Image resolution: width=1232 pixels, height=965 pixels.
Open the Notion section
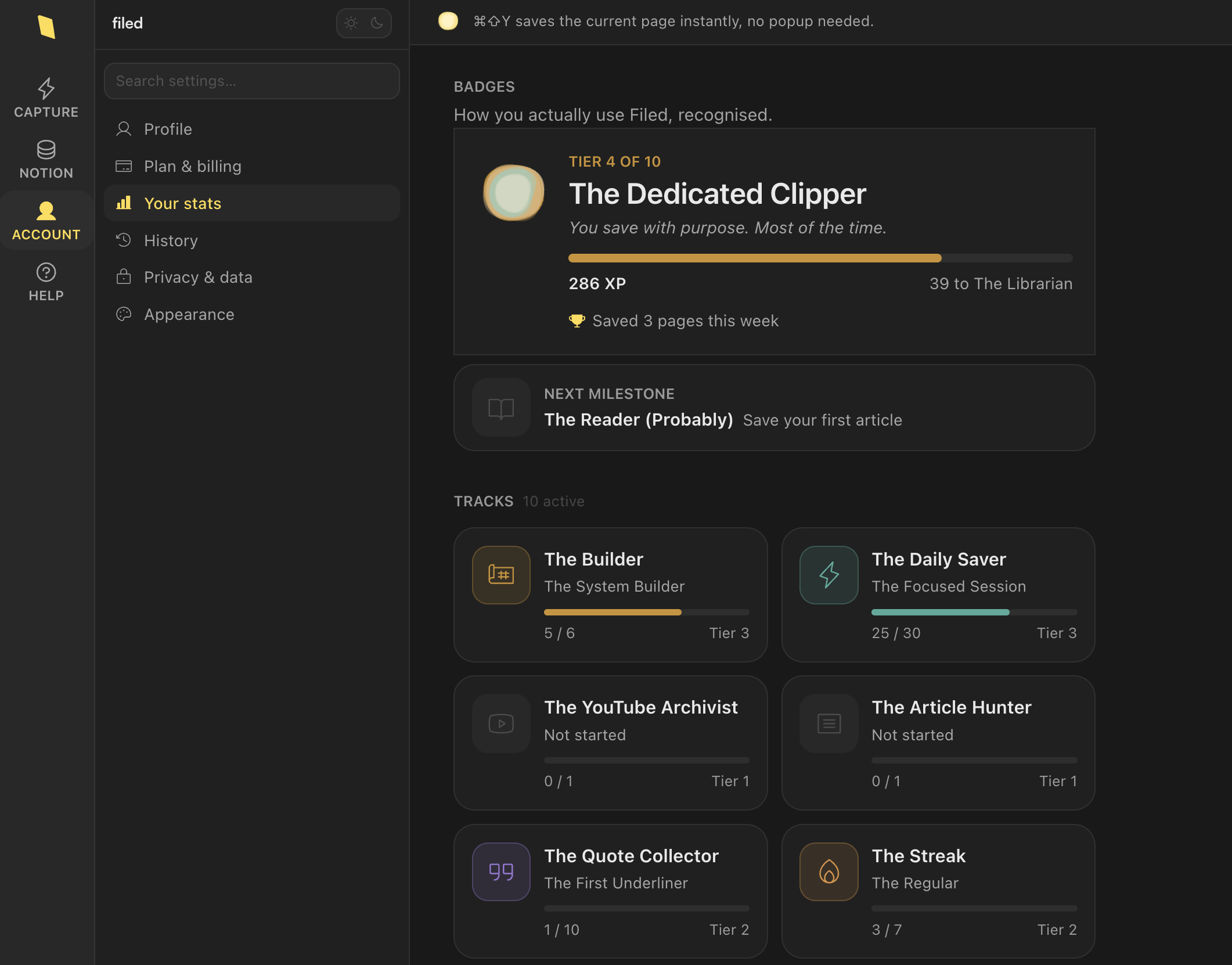(x=46, y=160)
